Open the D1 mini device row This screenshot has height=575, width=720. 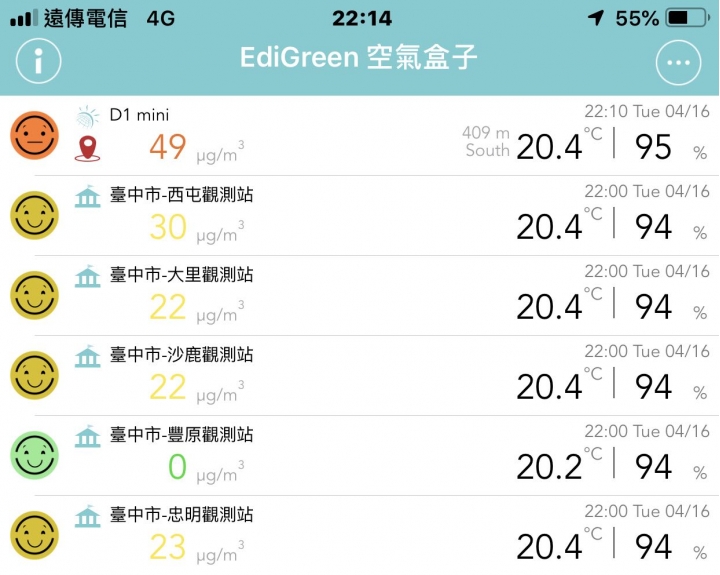pos(360,135)
